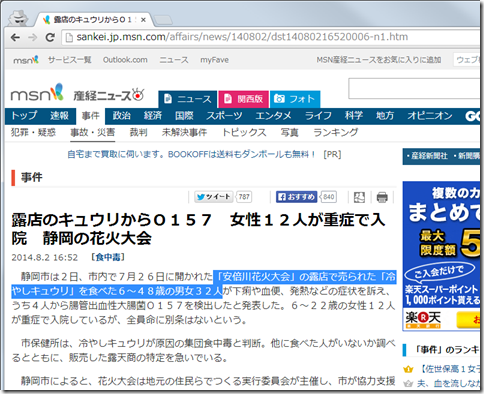Open the ランキング subcategory

pyautogui.click(x=336, y=132)
